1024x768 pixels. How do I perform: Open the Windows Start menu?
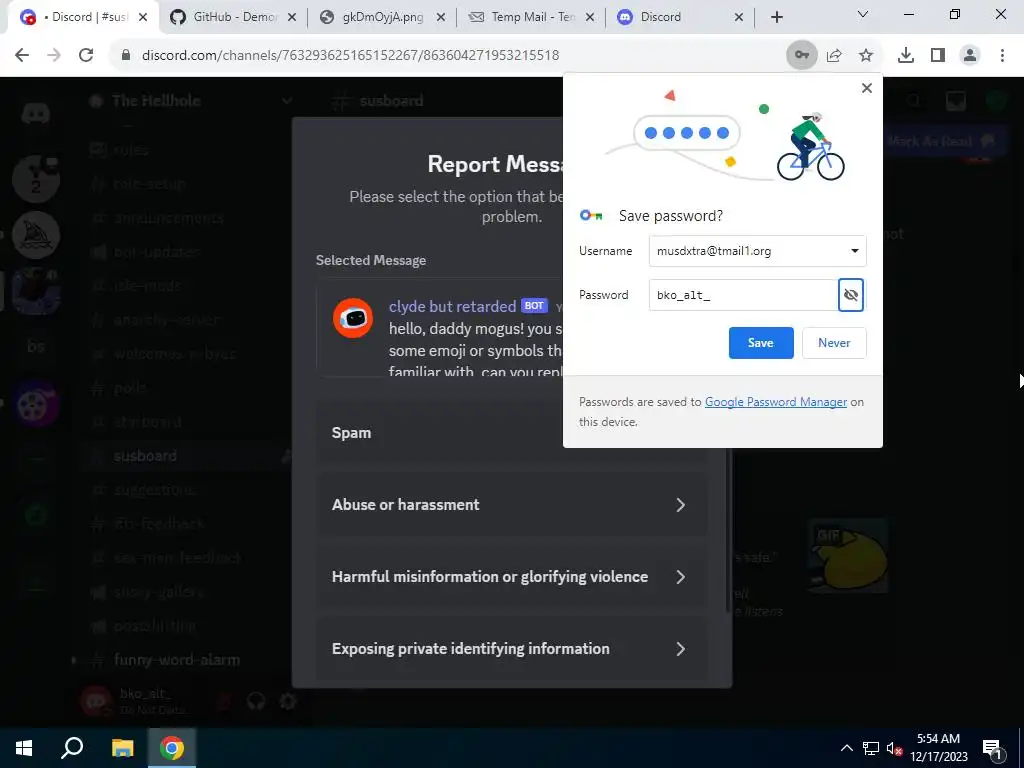24,748
